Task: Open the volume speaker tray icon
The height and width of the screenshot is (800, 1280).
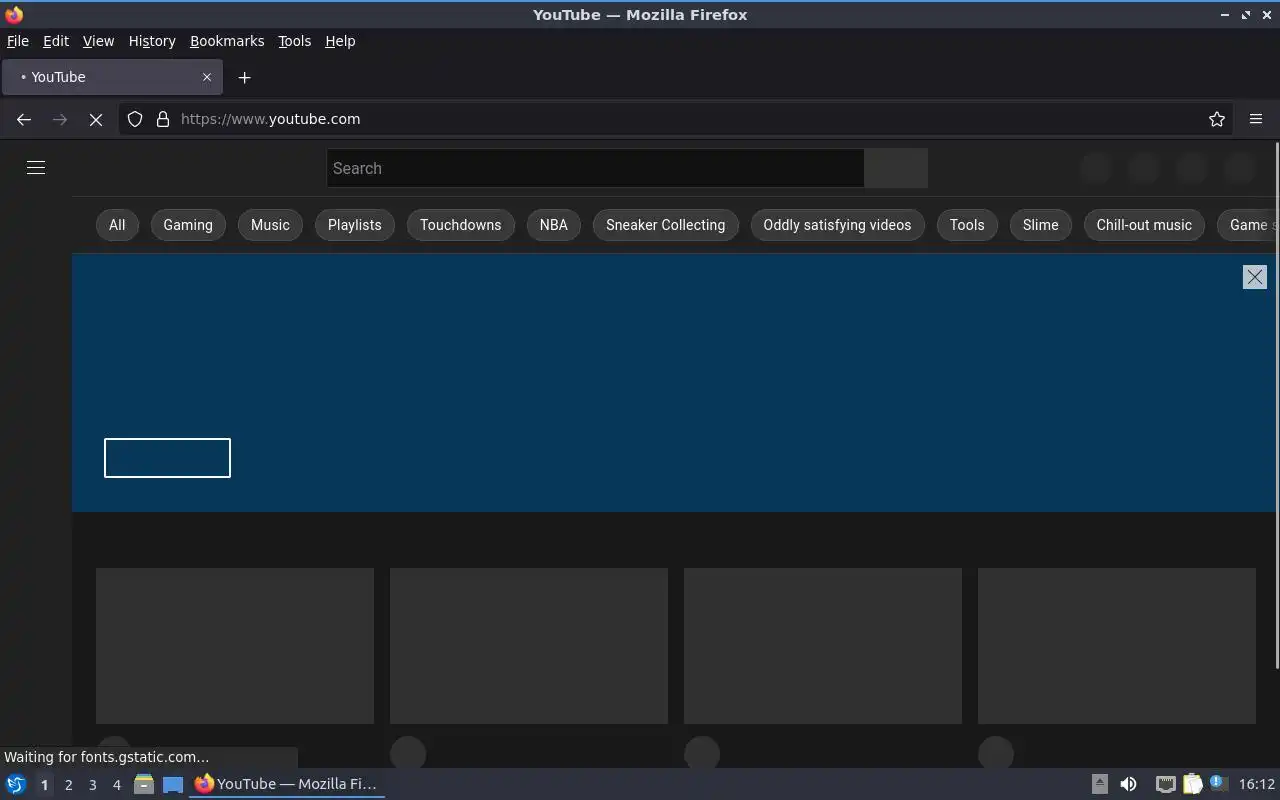Action: [1128, 784]
